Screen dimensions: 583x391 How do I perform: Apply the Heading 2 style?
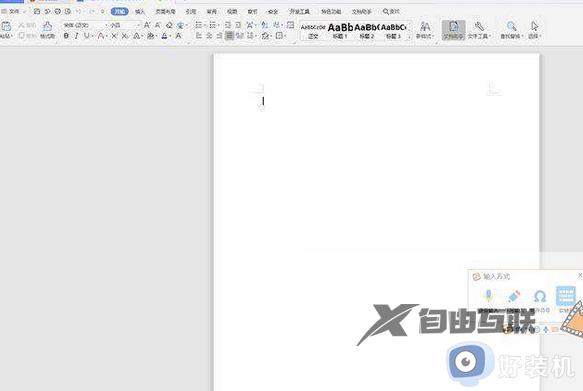pos(367,31)
